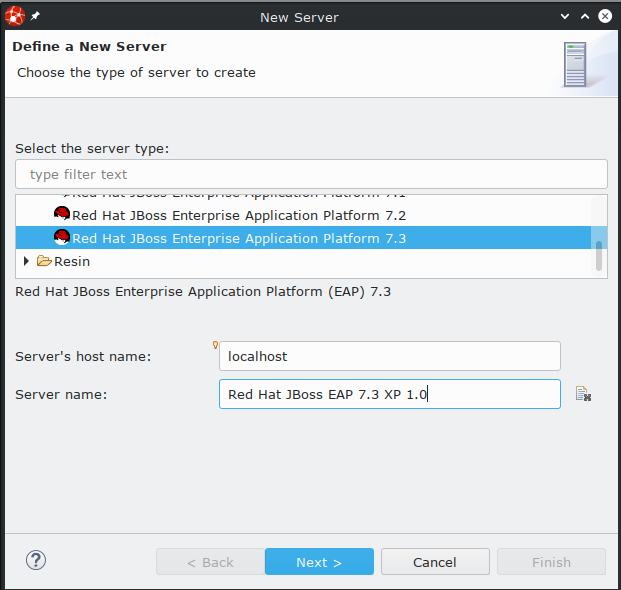Click the Red Hat icon beside EAP 7.2

coord(61,215)
